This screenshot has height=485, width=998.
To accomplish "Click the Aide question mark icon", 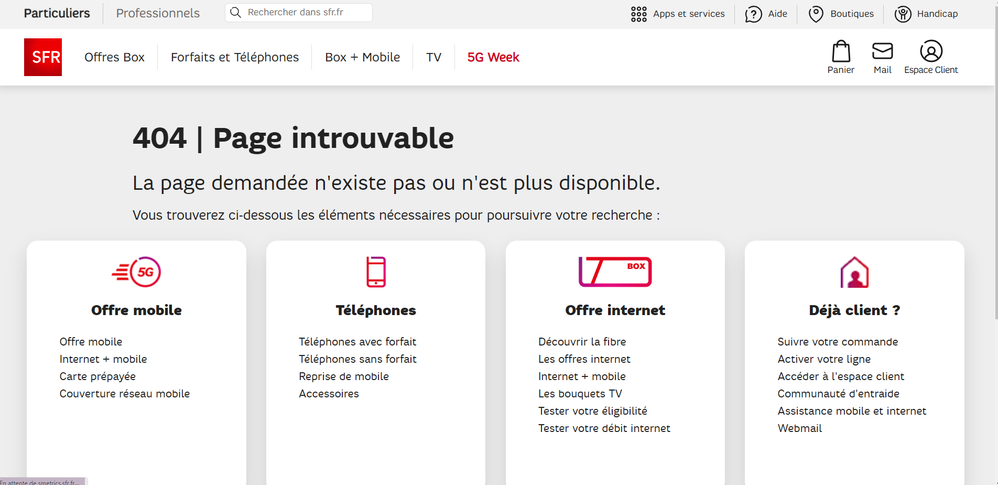I will coord(754,14).
